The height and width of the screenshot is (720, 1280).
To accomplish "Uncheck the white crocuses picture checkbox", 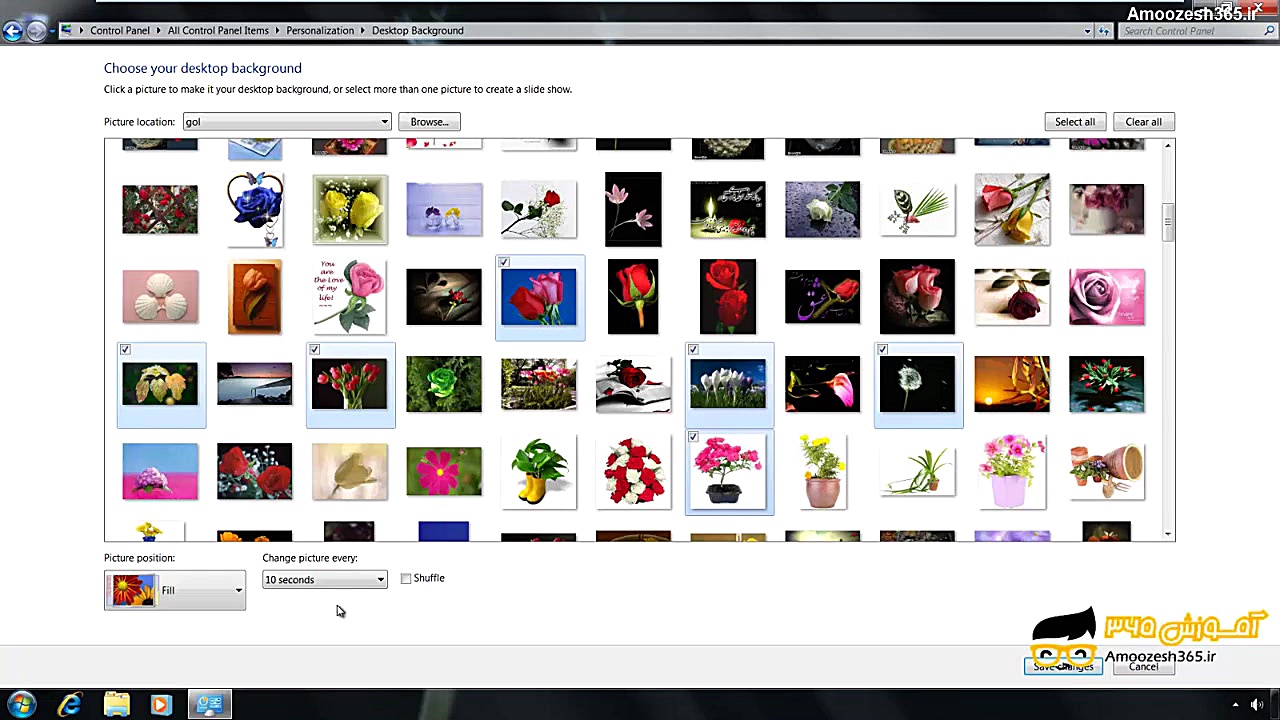I will pyautogui.click(x=693, y=350).
